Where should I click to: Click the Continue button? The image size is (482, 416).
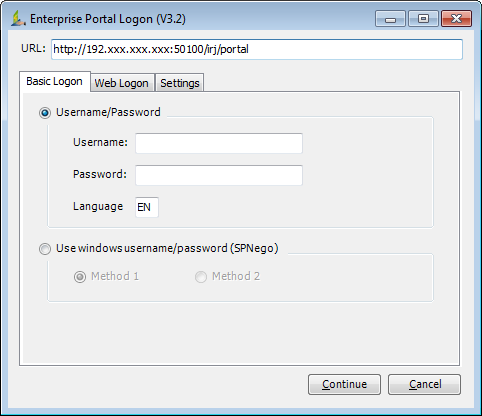344,384
